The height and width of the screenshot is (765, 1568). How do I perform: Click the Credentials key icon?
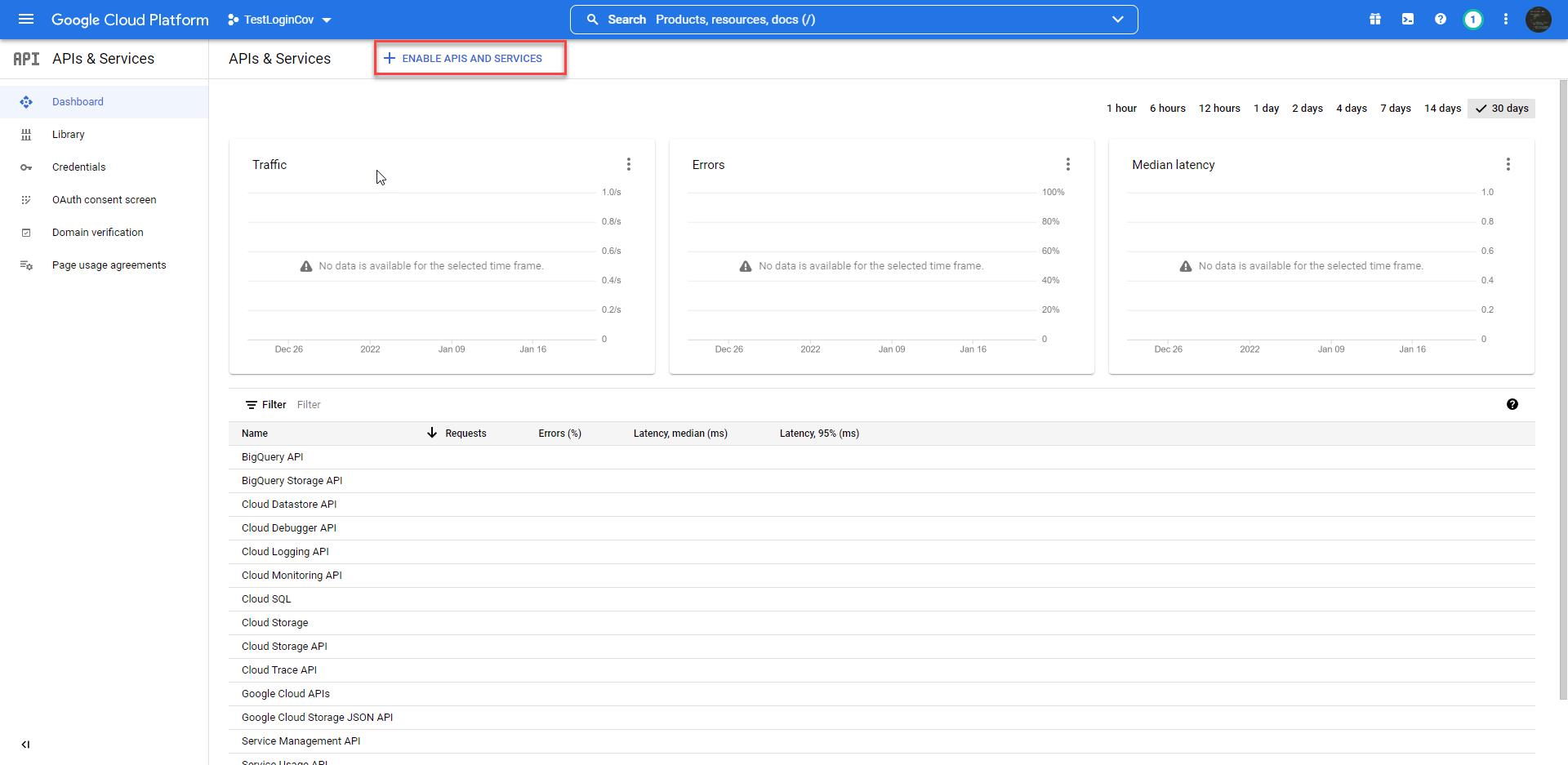[26, 167]
